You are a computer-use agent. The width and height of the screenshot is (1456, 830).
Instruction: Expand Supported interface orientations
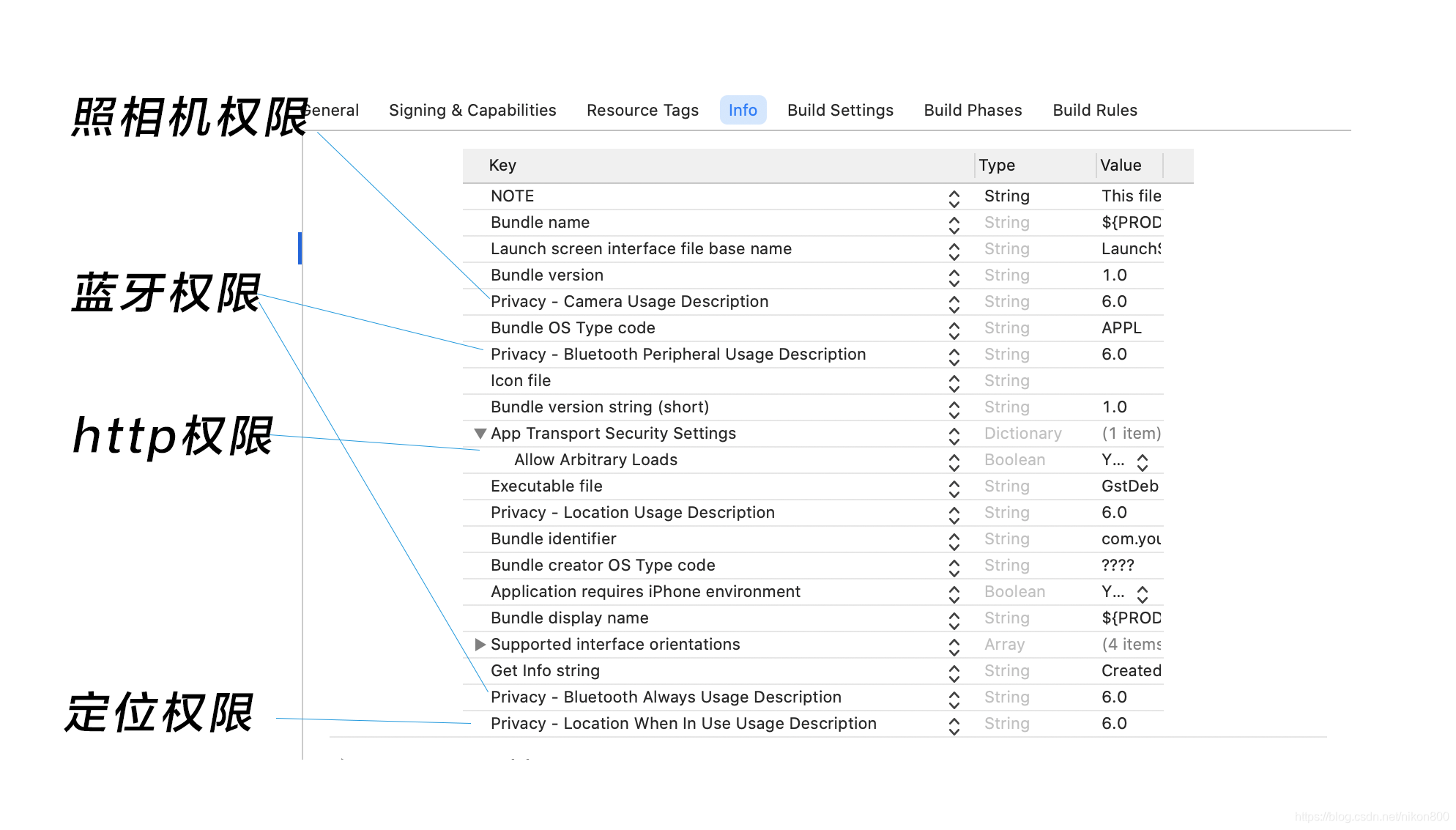480,645
